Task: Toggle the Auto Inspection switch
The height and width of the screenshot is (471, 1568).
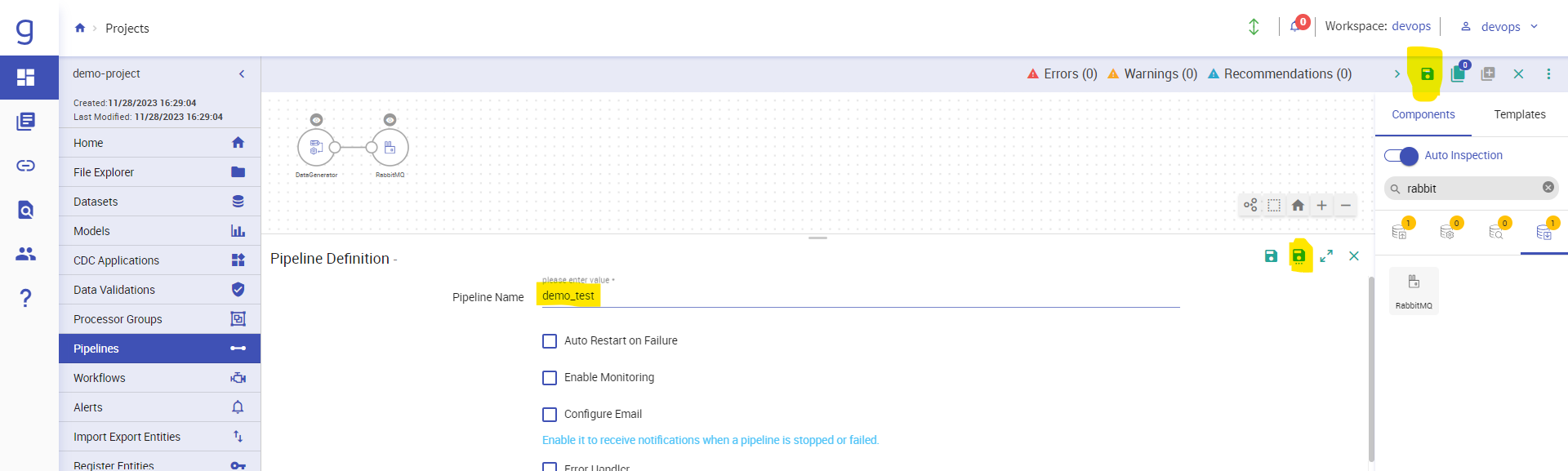Action: tap(1401, 156)
